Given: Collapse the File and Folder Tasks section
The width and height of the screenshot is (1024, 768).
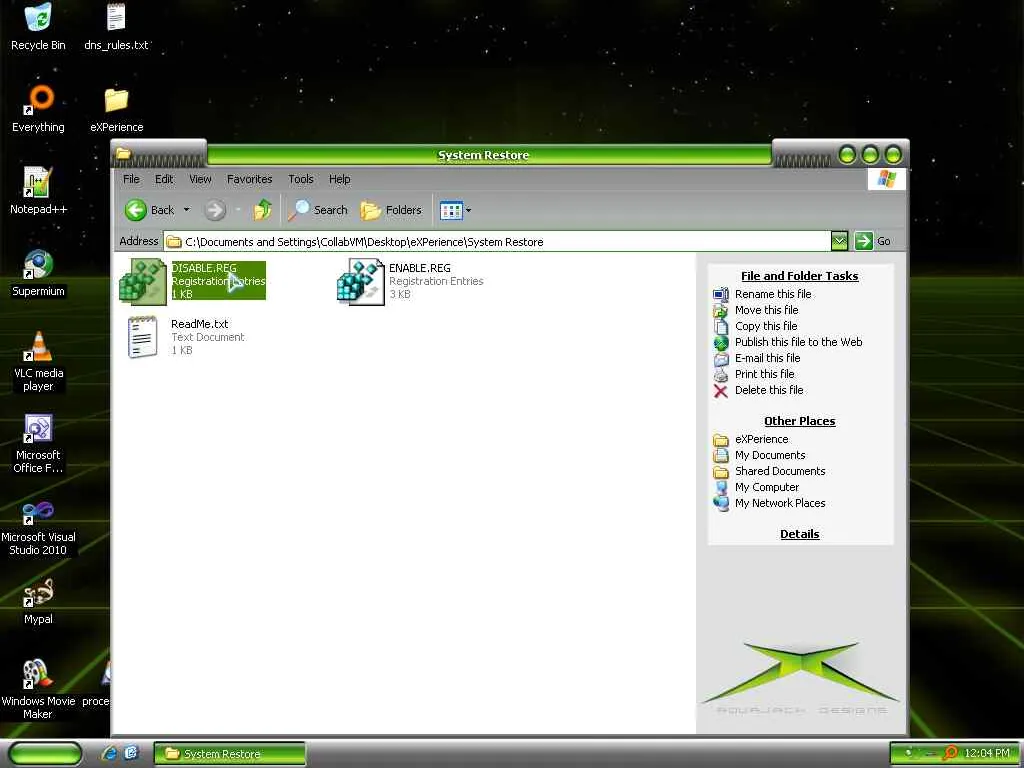Looking at the screenshot, I should click(x=799, y=276).
